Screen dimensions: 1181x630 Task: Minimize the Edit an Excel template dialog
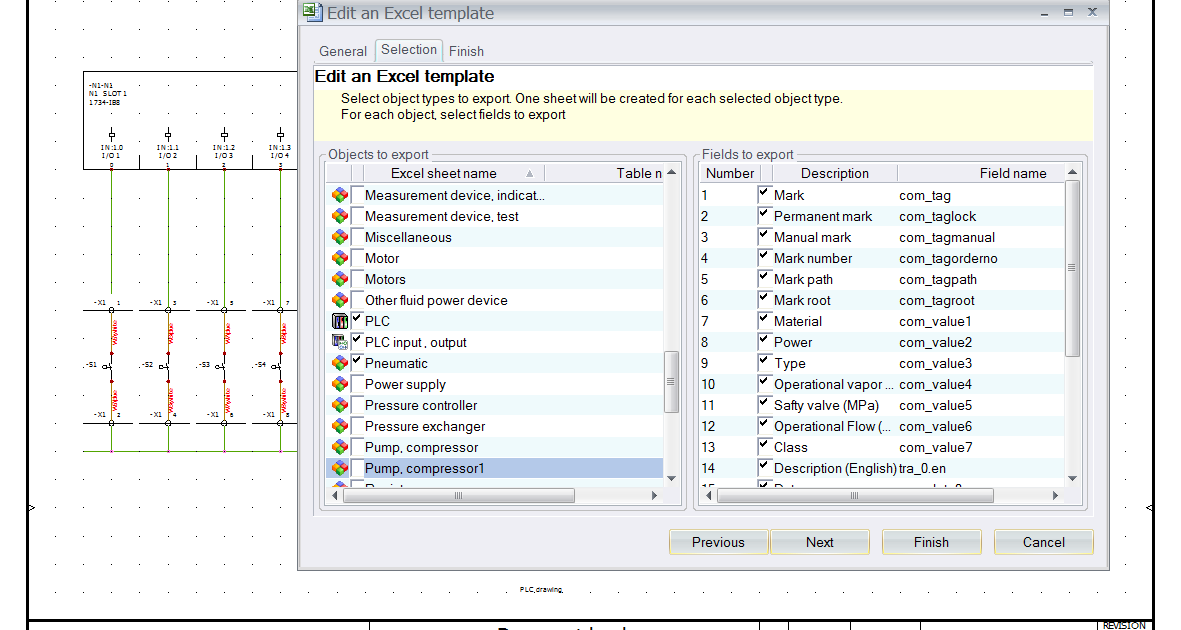[x=1044, y=13]
